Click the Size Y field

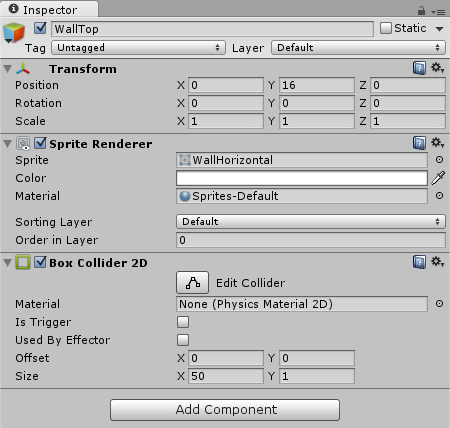(317, 376)
